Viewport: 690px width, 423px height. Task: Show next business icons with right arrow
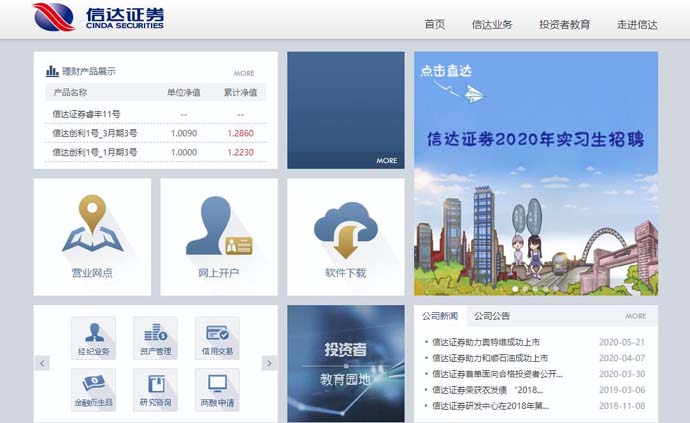[x=269, y=363]
